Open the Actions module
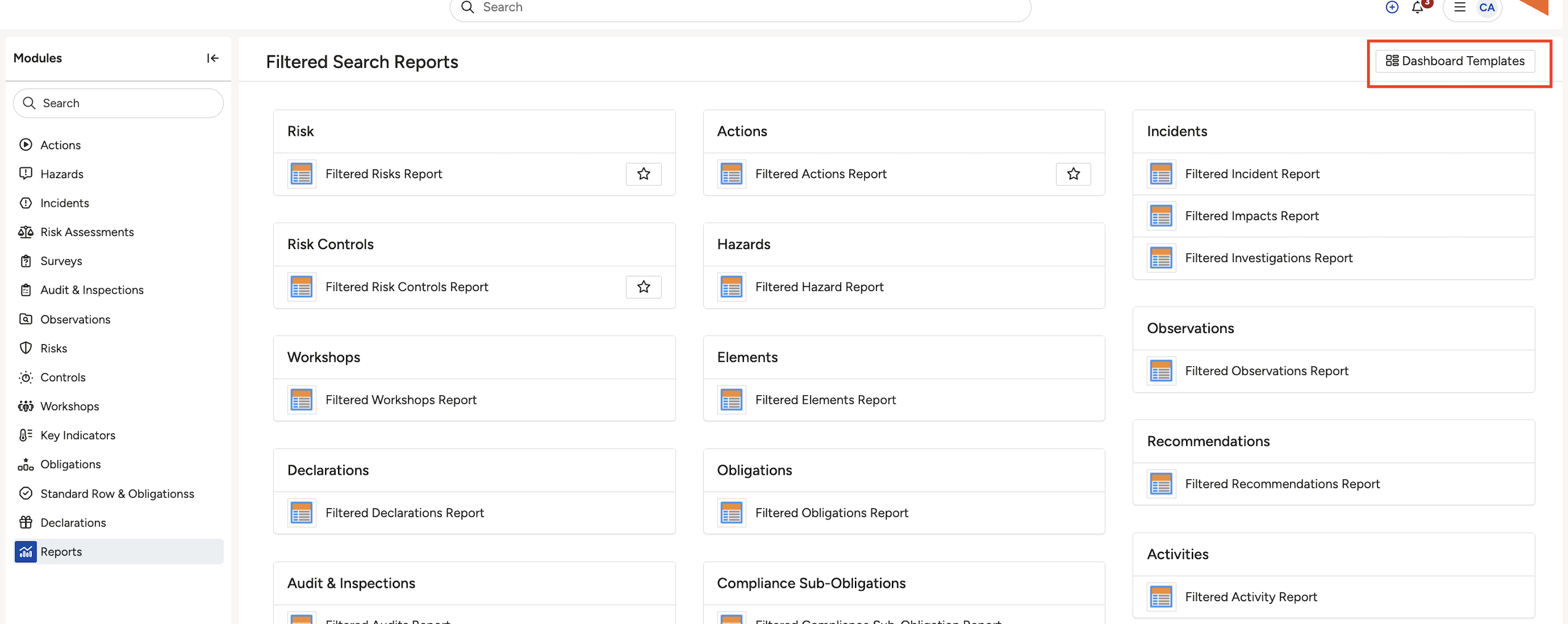Screen dimensions: 1568x624 pos(60,145)
